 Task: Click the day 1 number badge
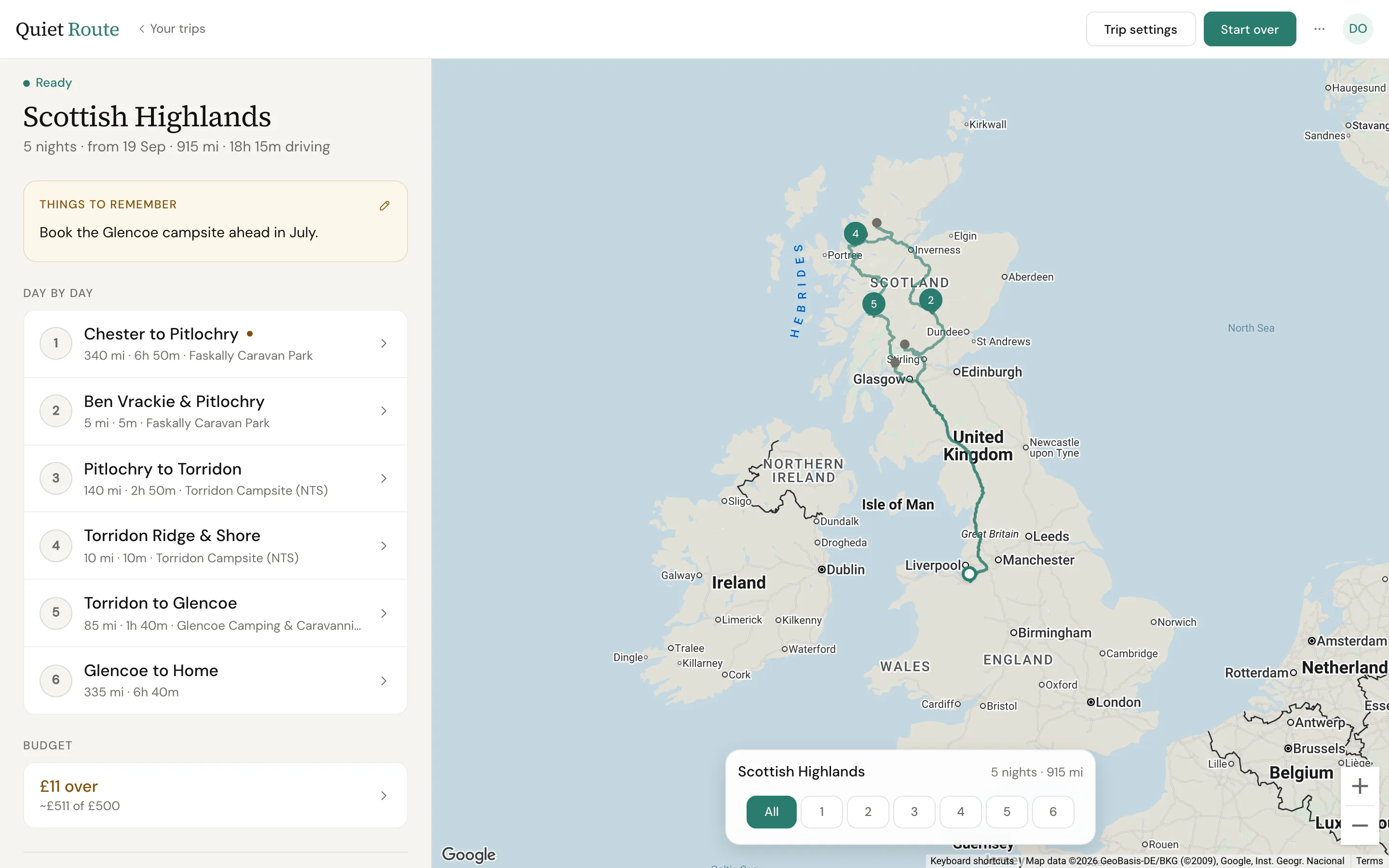55,343
